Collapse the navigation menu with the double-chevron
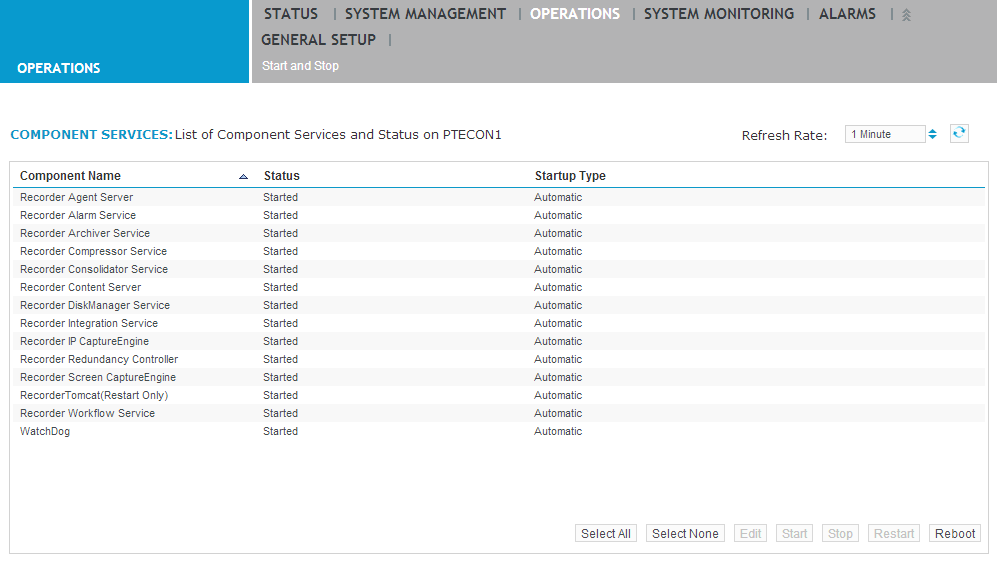Screen dimensions: 997x576 click(x=905, y=14)
